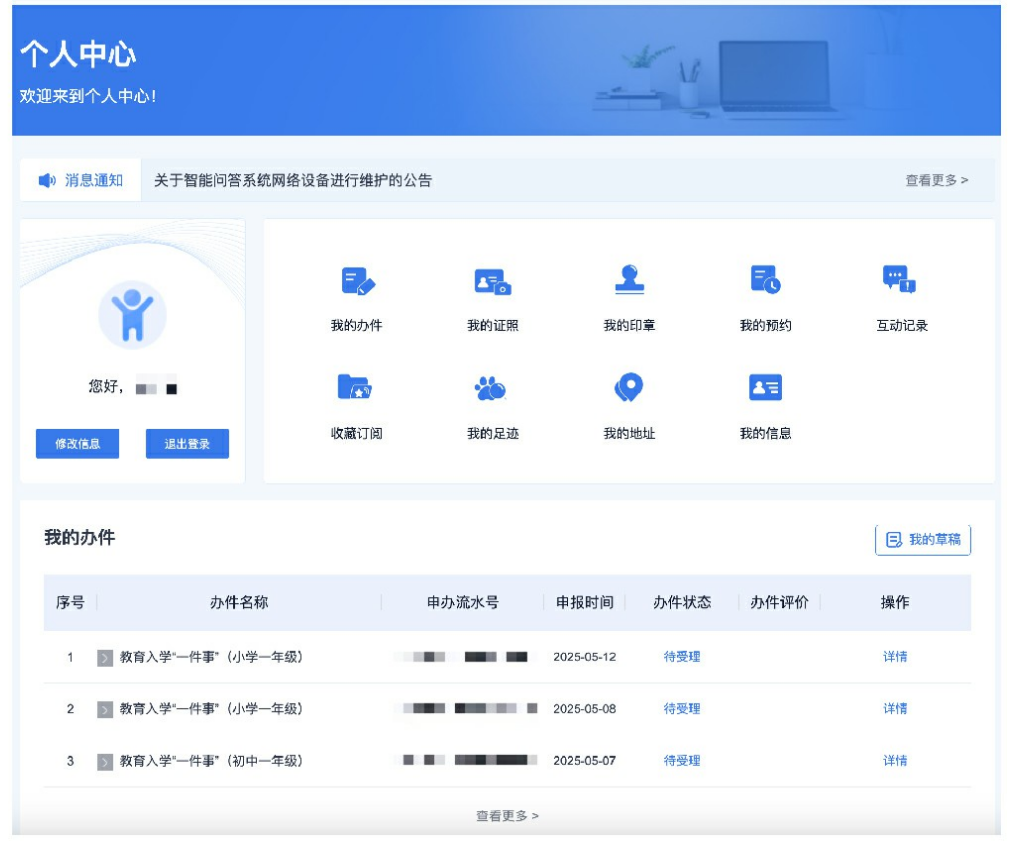This screenshot has height=841, width=1013.
Task: Open the 我的草稿 drafts button
Action: 923,540
